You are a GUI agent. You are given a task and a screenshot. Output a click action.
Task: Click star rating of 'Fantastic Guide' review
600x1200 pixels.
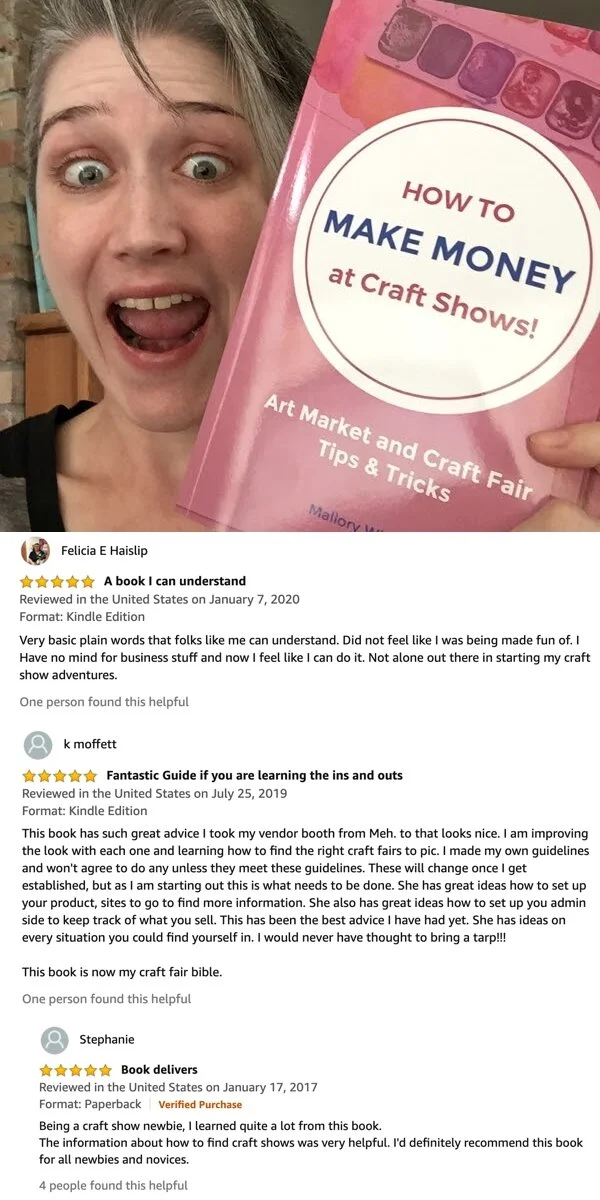coord(60,776)
